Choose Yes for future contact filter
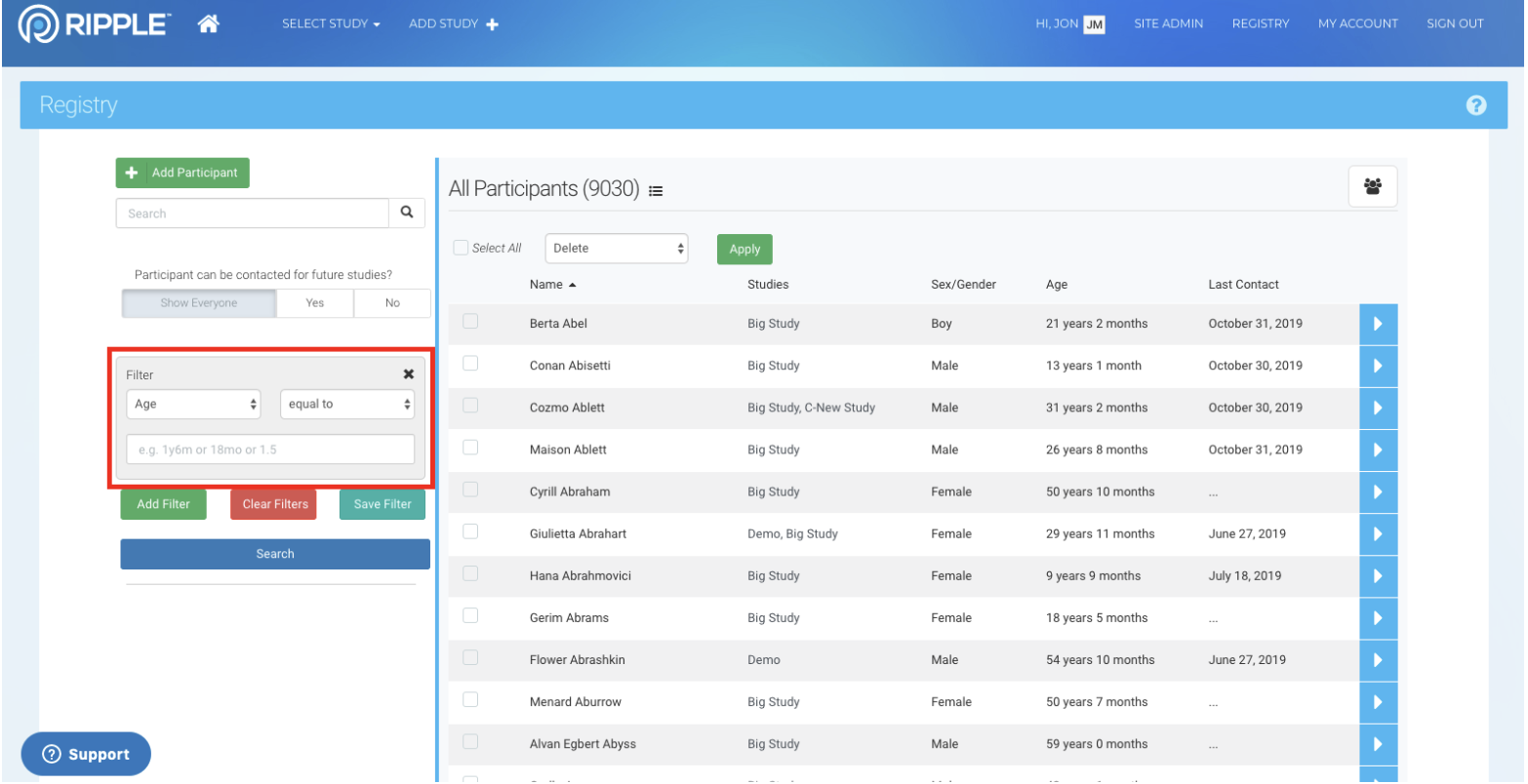Image resolution: width=1528 pixels, height=784 pixels. 314,303
